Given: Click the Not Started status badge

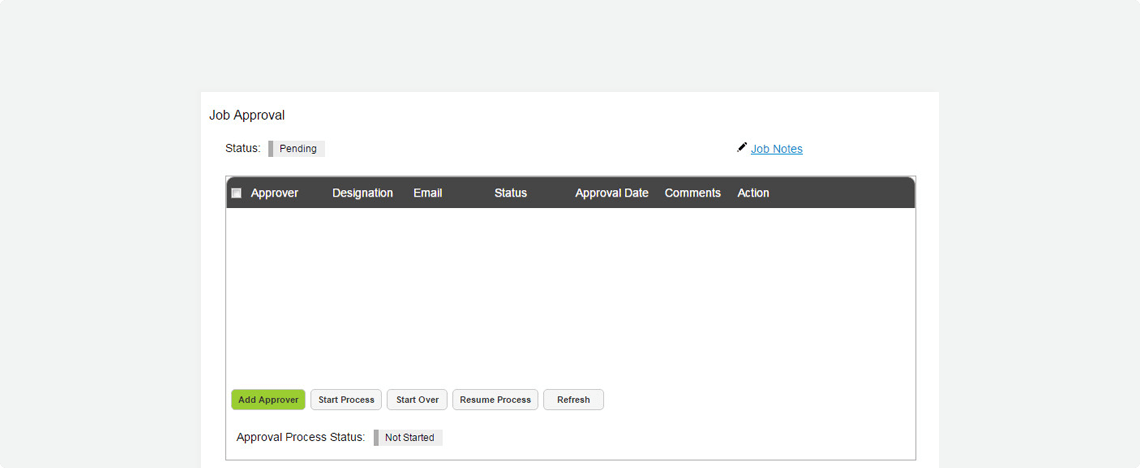Looking at the screenshot, I should tap(409, 438).
